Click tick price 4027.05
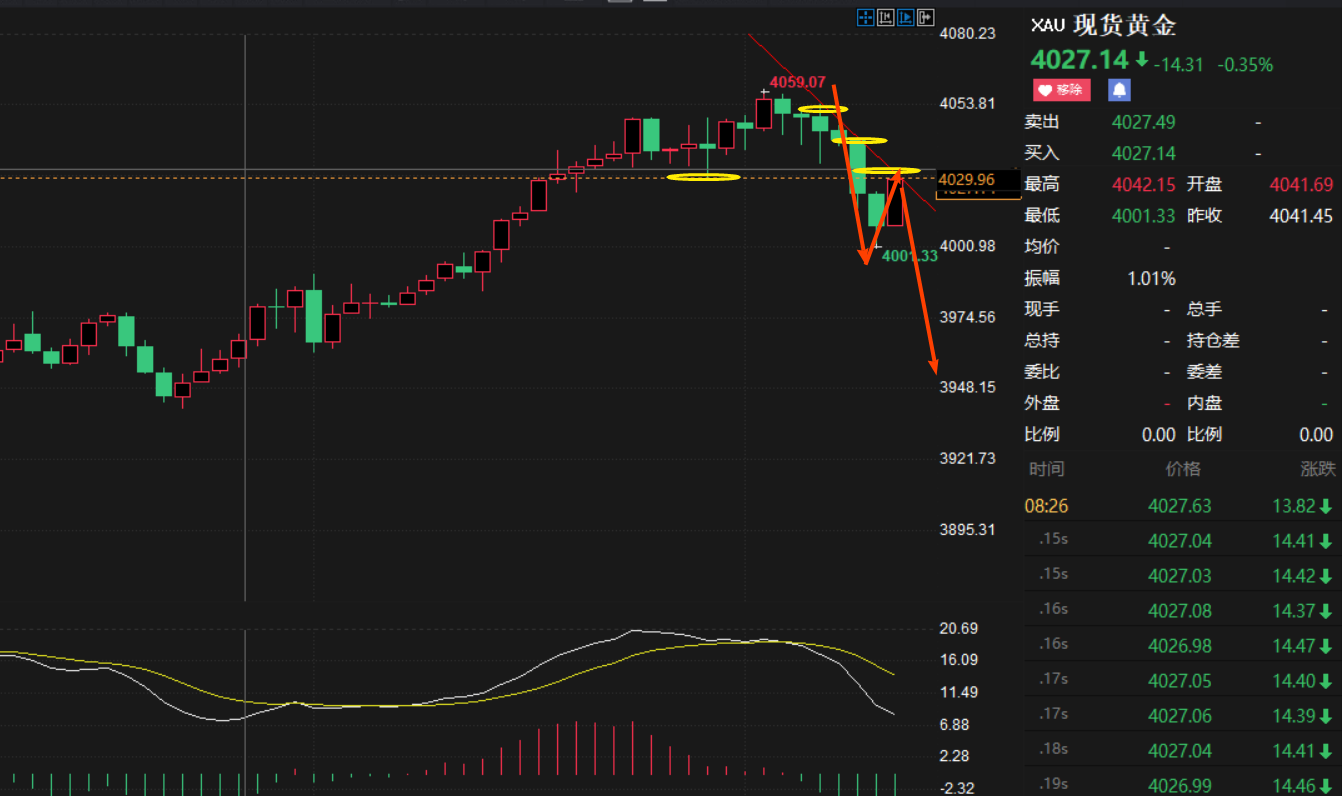This screenshot has height=796, width=1342. click(x=1180, y=681)
